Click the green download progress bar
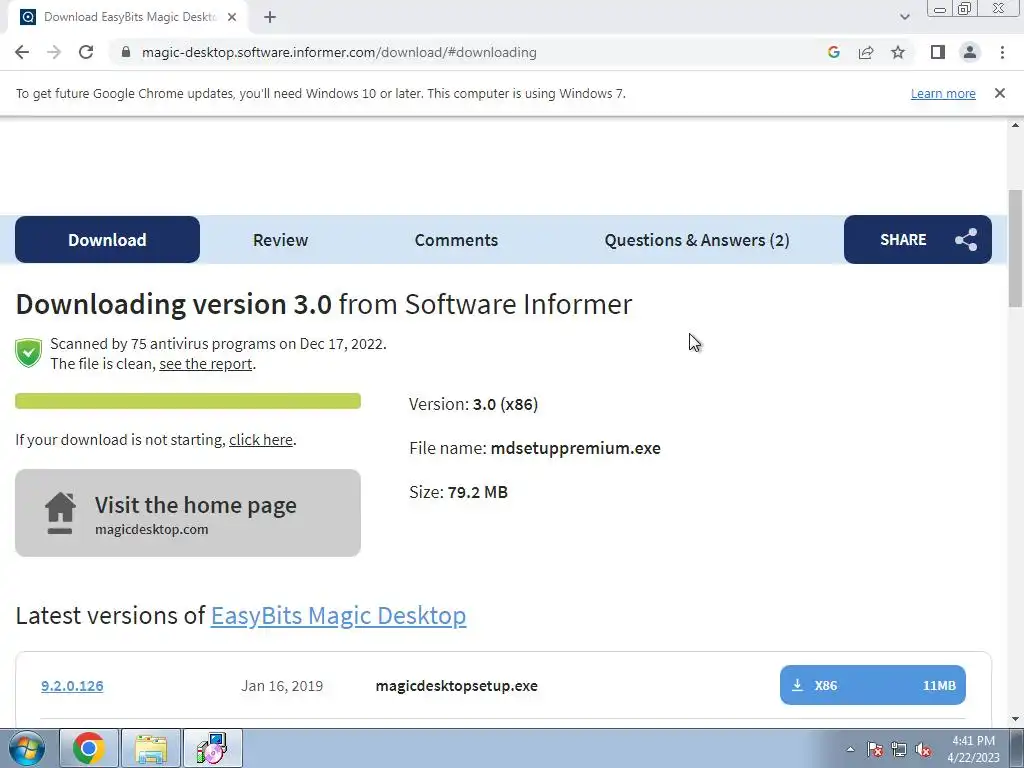The image size is (1024, 768). point(188,401)
